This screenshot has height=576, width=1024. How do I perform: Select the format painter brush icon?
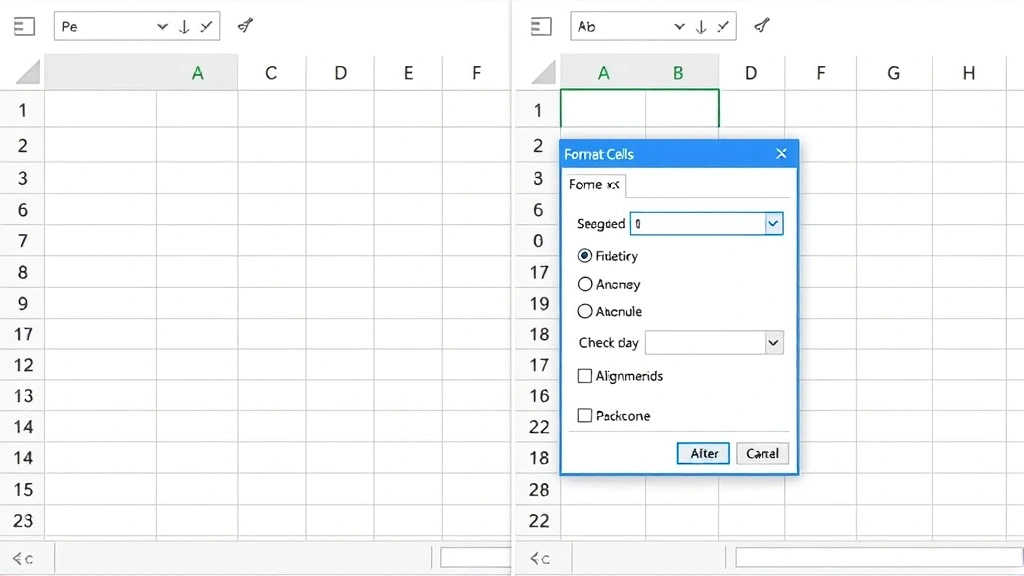pyautogui.click(x=245, y=26)
